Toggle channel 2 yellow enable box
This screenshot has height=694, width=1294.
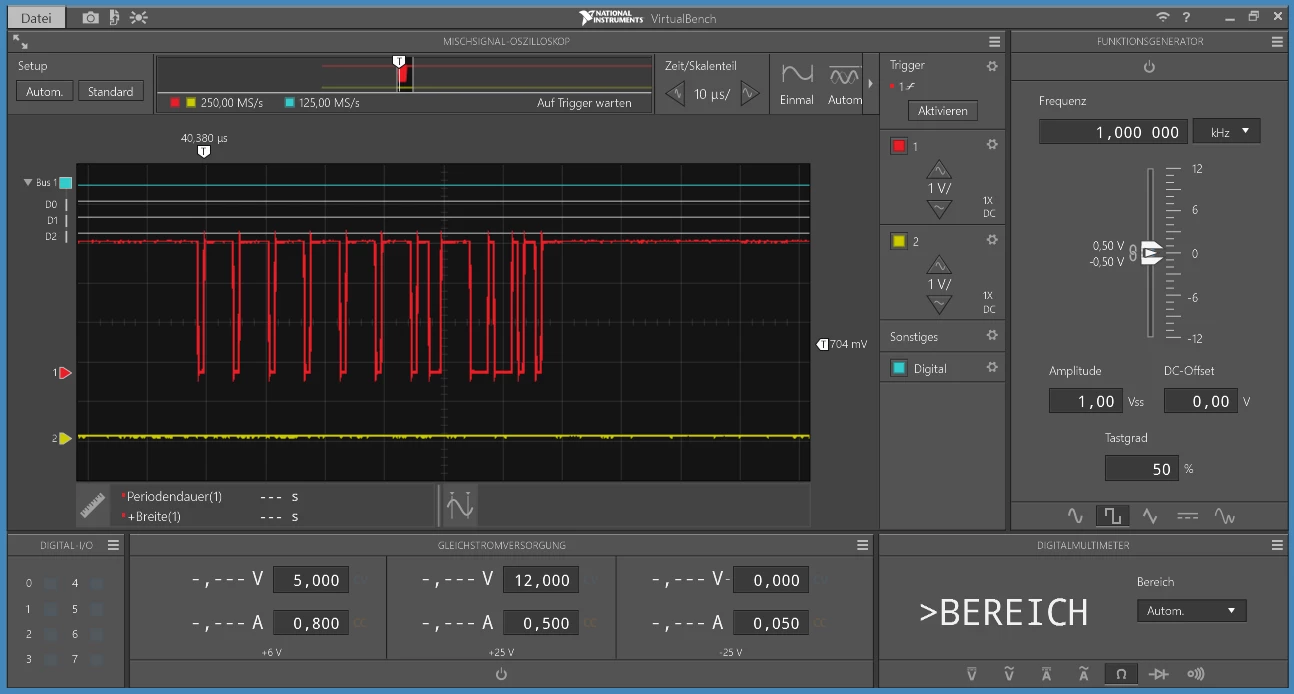point(899,241)
